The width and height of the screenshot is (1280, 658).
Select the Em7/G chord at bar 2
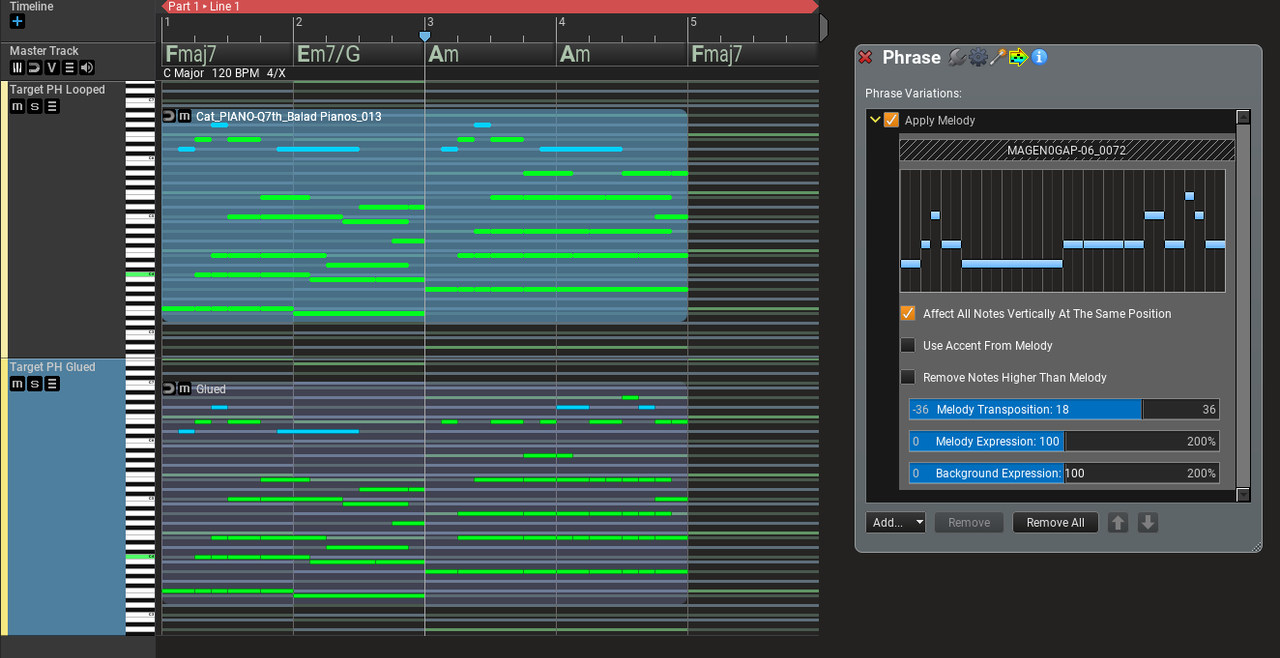pos(328,54)
